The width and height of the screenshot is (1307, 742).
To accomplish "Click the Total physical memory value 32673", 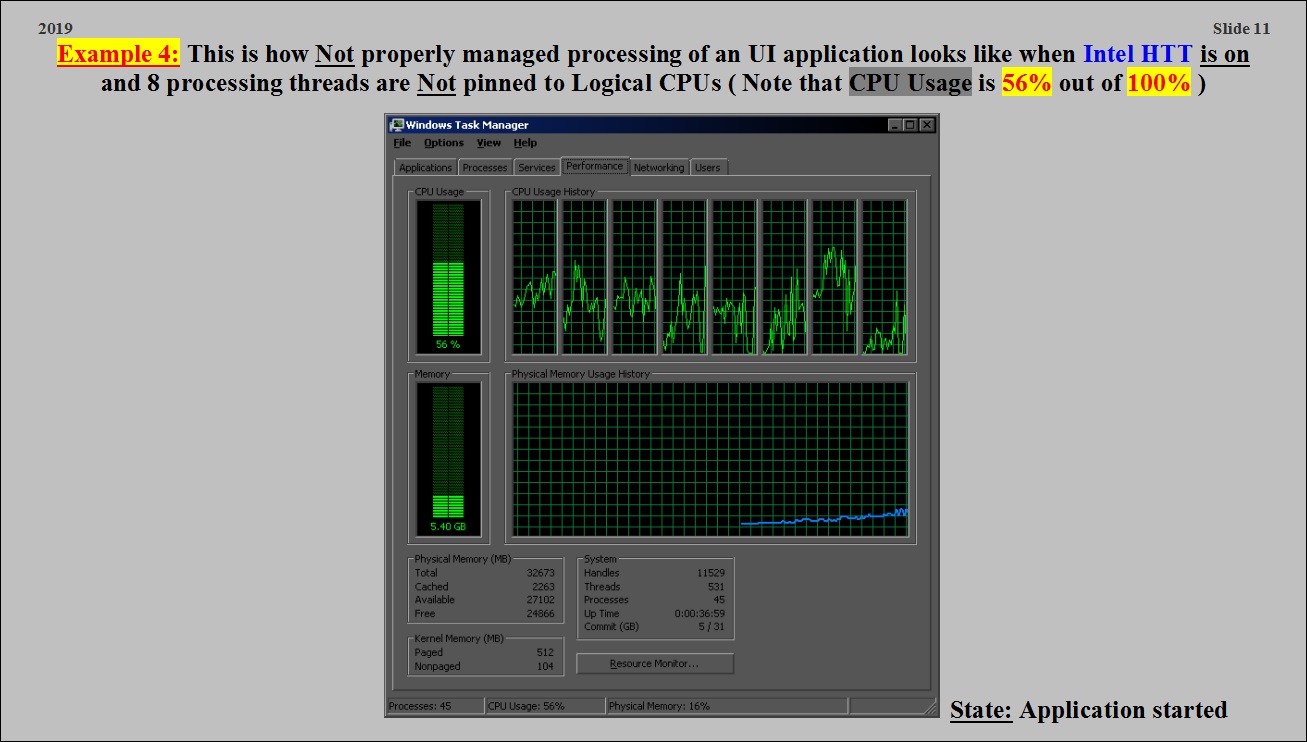I will [541, 573].
